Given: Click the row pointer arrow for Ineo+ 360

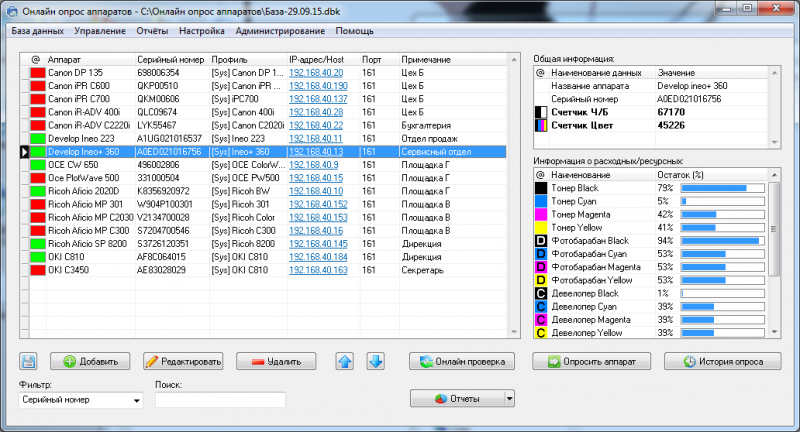Looking at the screenshot, I should (x=24, y=151).
